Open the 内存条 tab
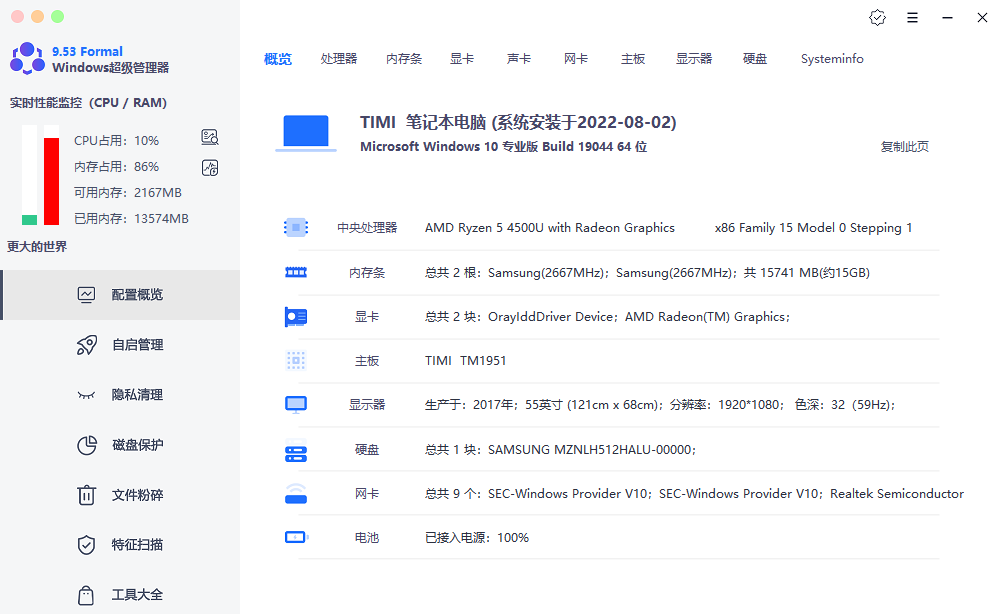 tap(404, 59)
